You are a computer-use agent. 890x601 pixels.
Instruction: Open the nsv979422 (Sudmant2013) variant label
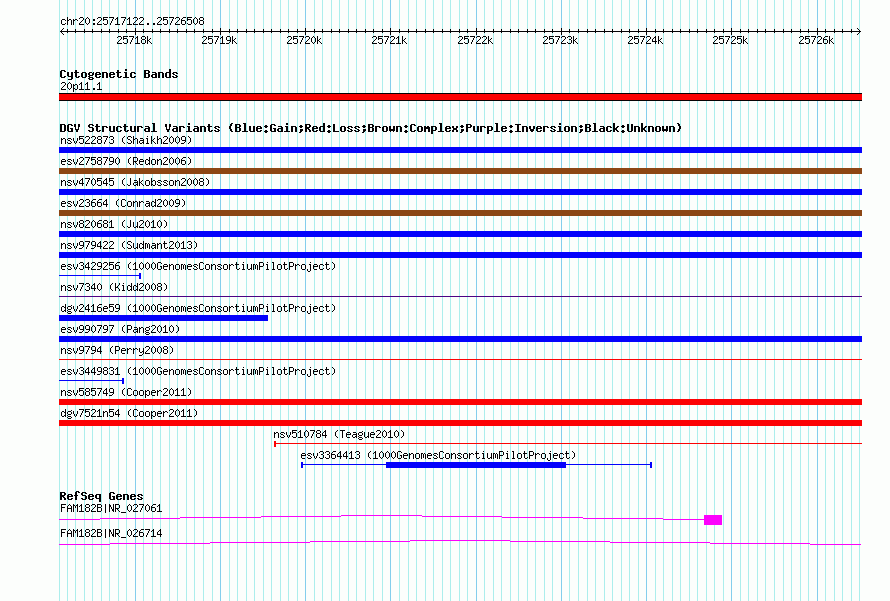pyautogui.click(x=129, y=245)
